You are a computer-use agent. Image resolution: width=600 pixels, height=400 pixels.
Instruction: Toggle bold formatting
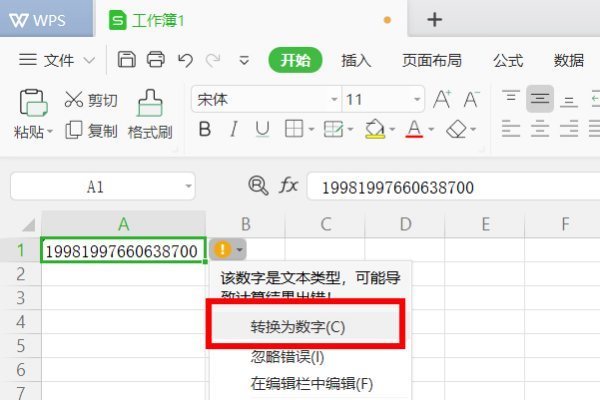click(x=205, y=129)
